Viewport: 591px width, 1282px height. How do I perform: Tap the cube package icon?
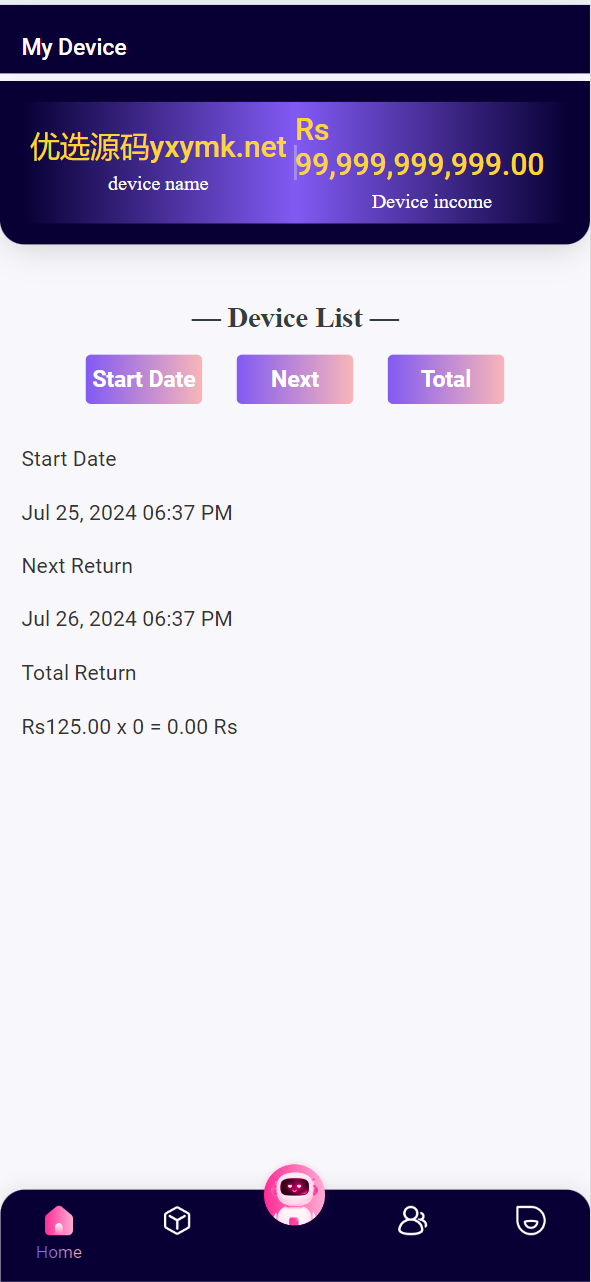click(177, 1220)
